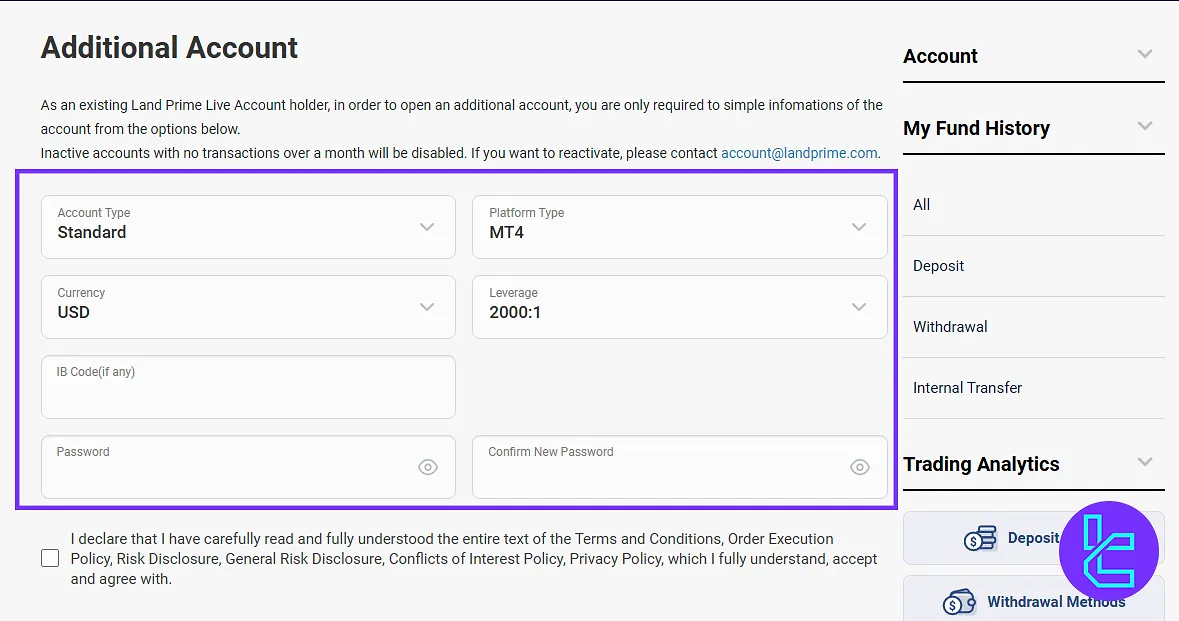Check the Terms and Conditions agreement box
The width and height of the screenshot is (1179, 621).
(50, 558)
